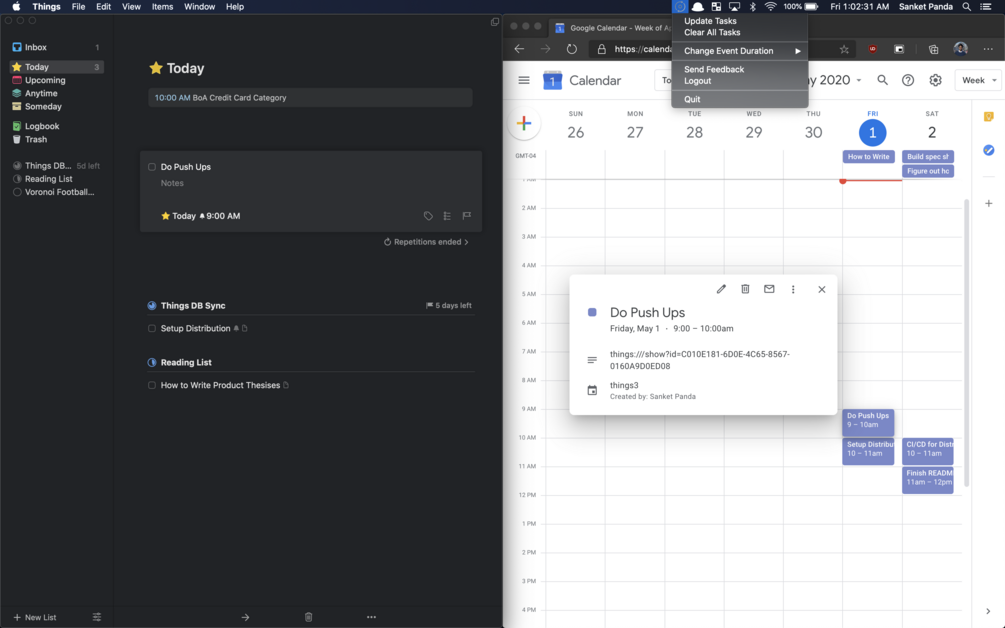Screen dimensions: 1005x628
Task: Check off the Setup Distribution to-do
Action: click(x=152, y=329)
